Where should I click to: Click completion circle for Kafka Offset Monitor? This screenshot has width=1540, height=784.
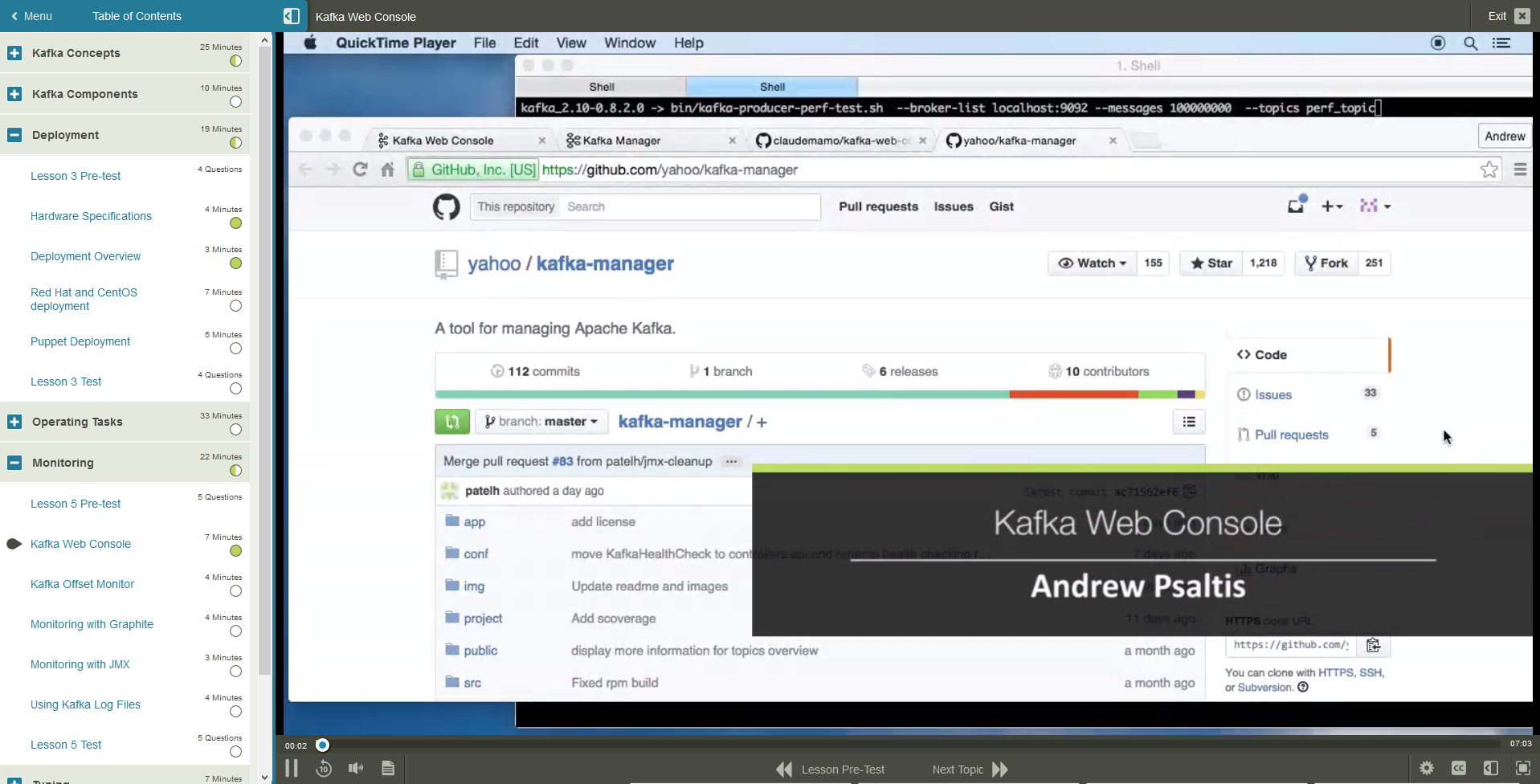pyautogui.click(x=235, y=591)
